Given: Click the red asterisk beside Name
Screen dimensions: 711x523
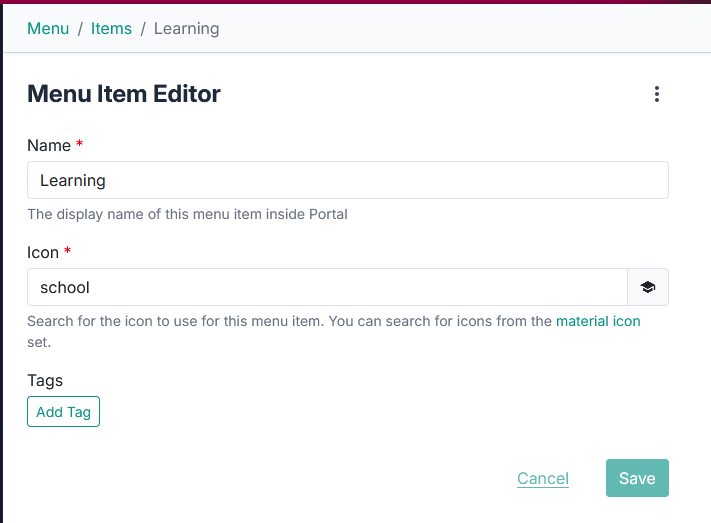Looking at the screenshot, I should pos(80,145).
